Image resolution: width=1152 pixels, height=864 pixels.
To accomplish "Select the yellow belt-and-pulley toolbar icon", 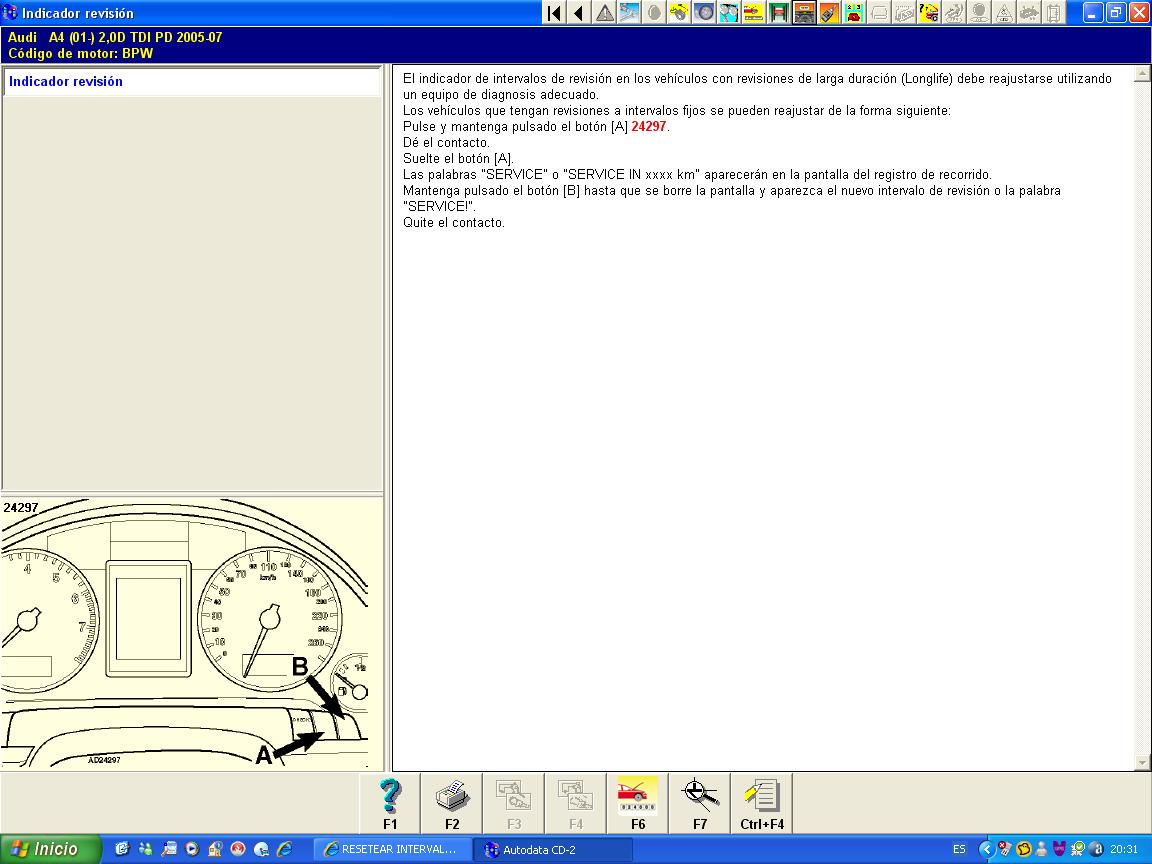I will 680,12.
